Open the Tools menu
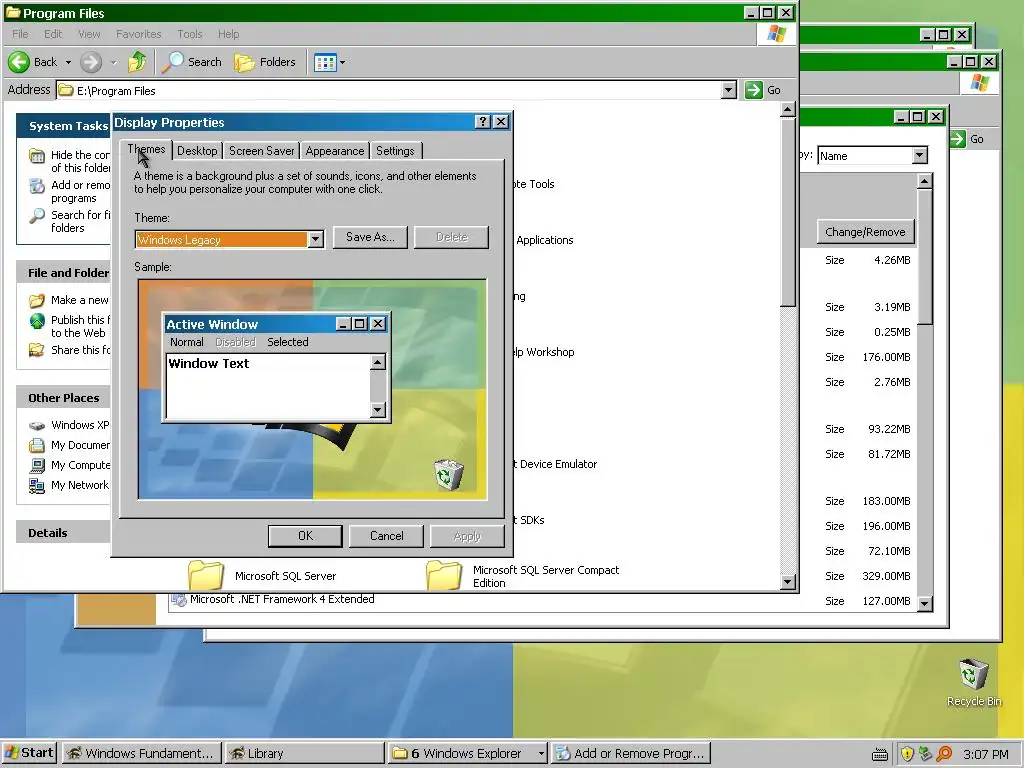 coord(189,34)
